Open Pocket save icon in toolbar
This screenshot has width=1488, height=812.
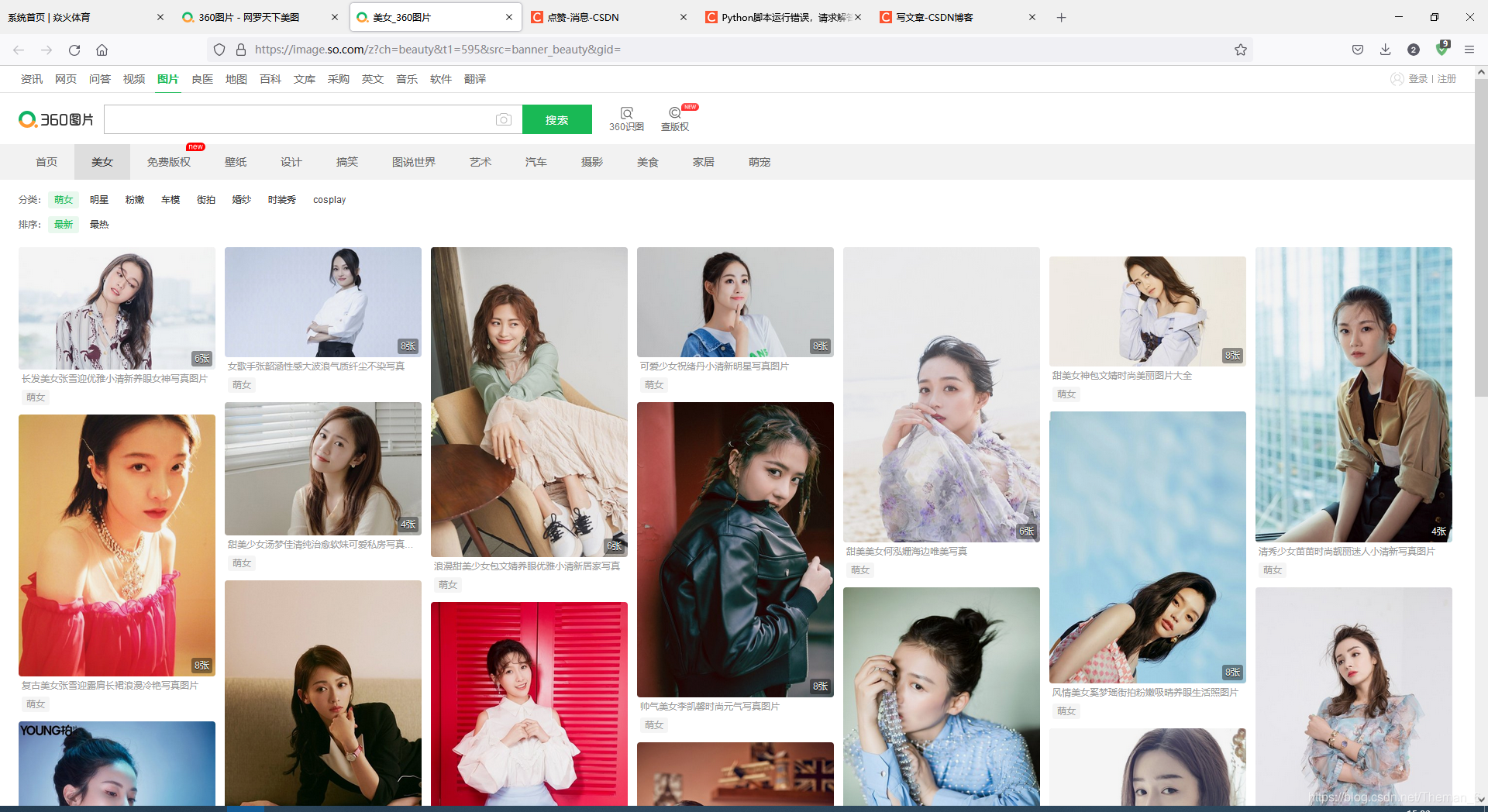1358,50
